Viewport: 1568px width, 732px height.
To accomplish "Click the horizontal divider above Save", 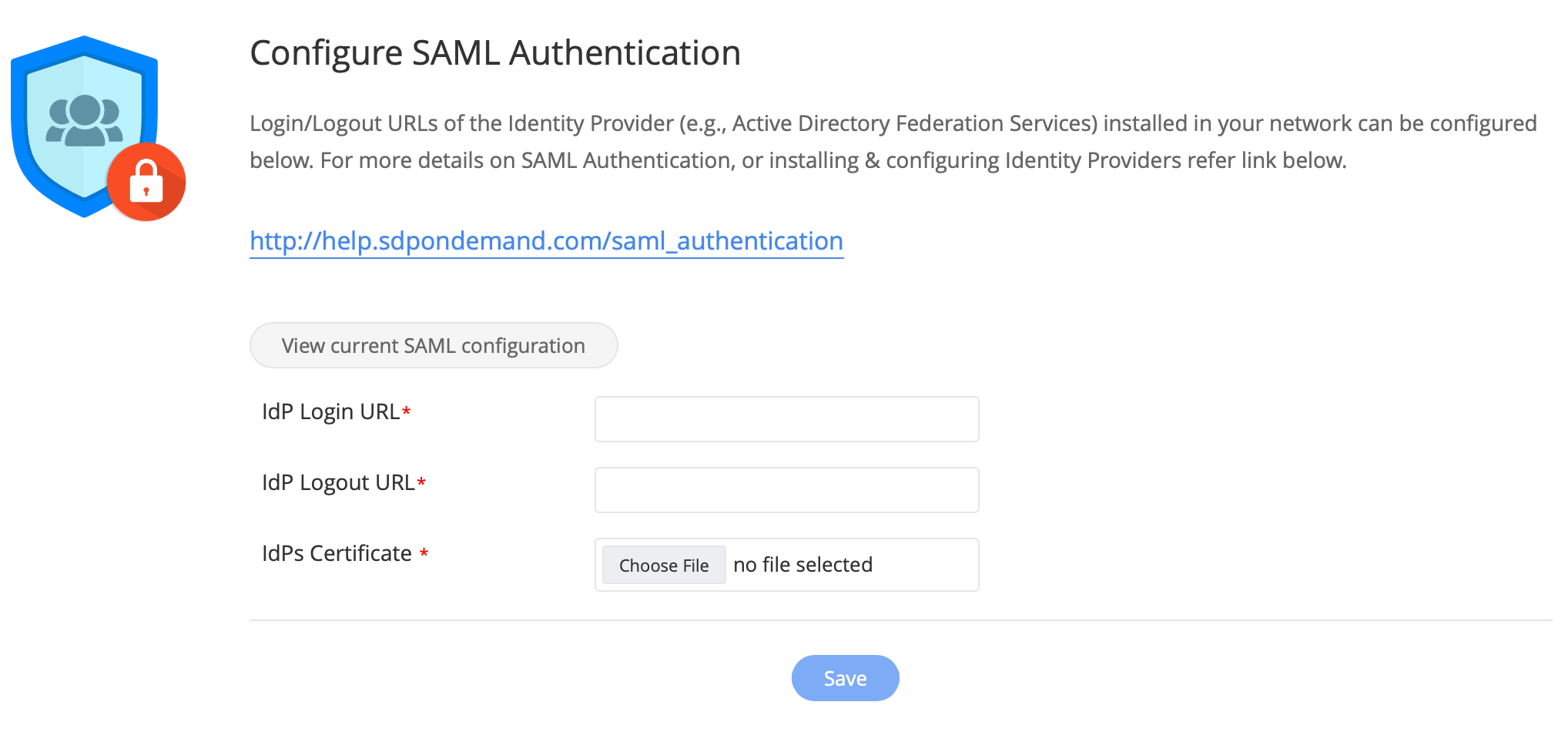I will coord(900,620).
